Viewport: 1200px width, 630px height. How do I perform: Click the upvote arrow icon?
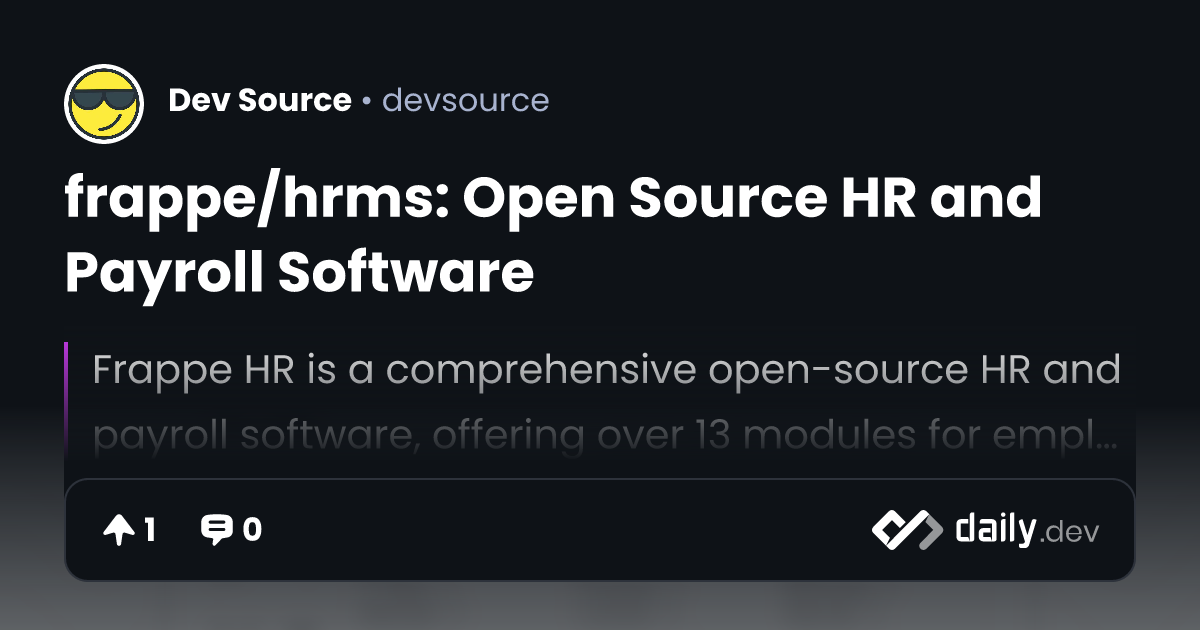118,530
